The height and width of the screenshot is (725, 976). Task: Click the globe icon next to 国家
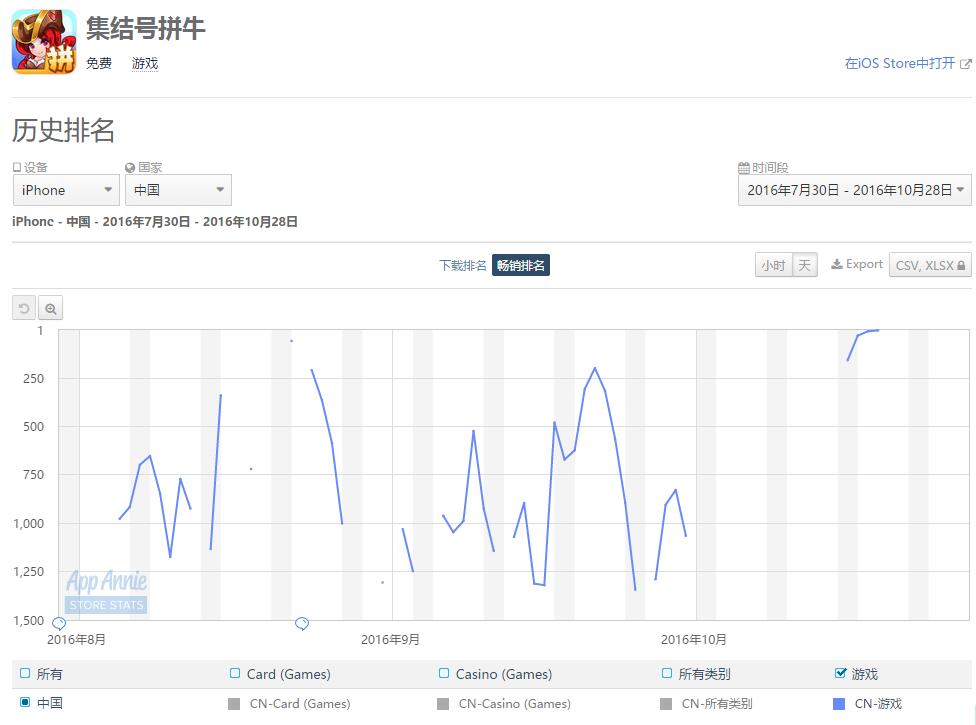click(130, 167)
